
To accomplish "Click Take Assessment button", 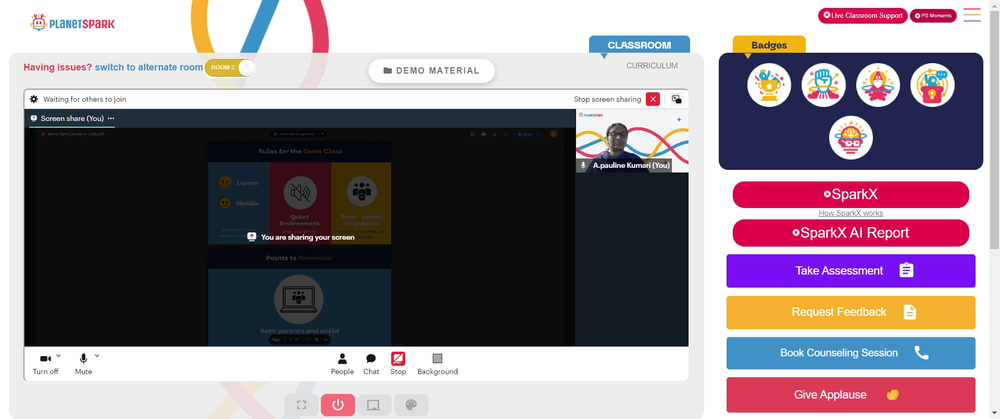I will (851, 271).
